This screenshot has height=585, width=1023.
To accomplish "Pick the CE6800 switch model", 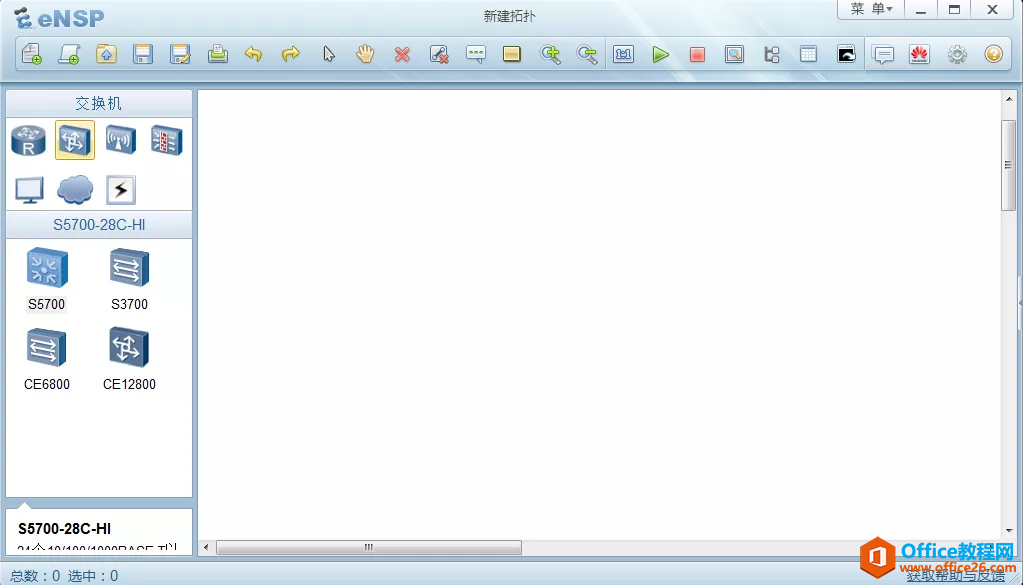I will pos(47,360).
